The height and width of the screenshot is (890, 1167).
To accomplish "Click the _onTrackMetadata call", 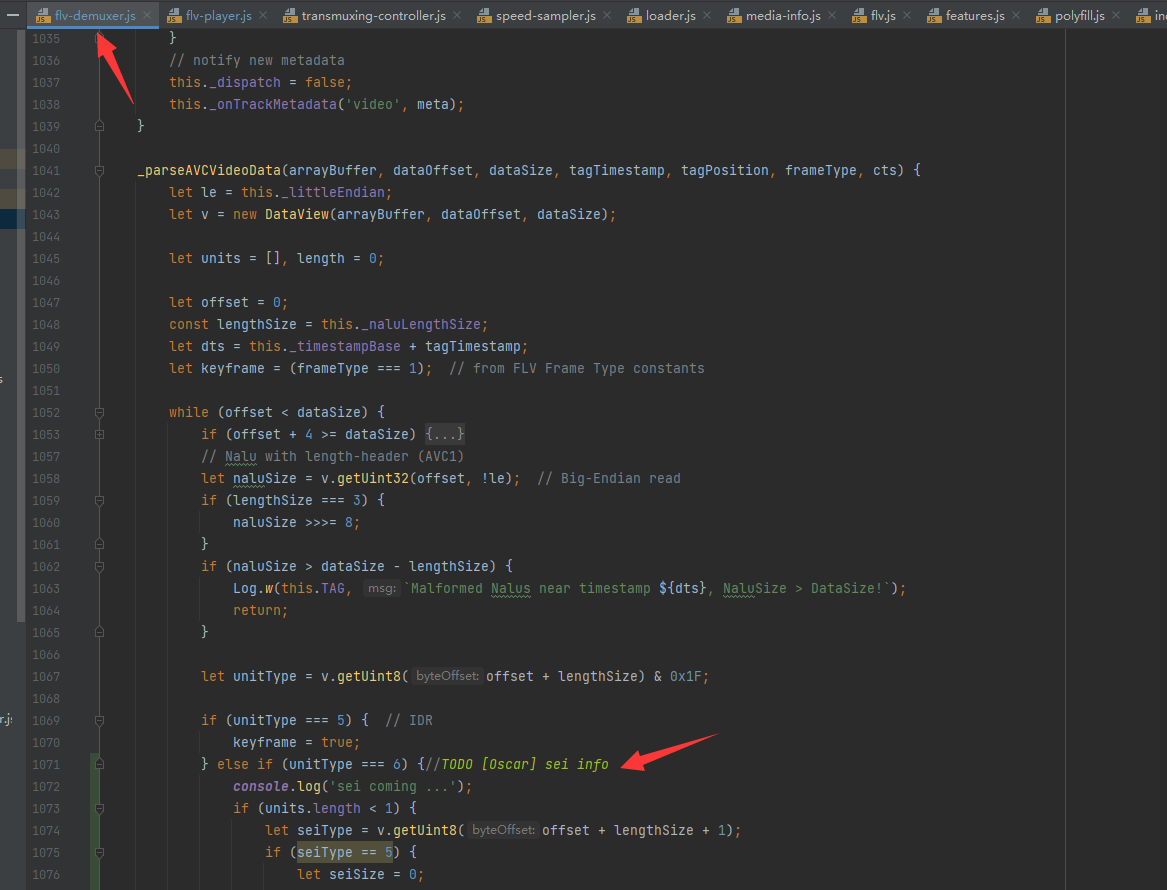I will click(272, 104).
